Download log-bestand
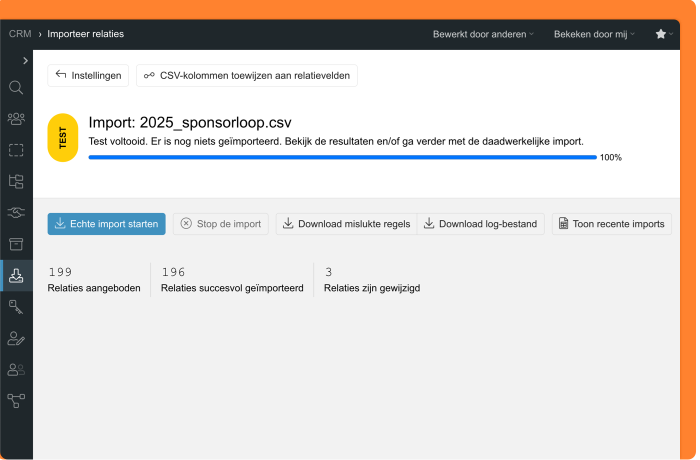 [x=481, y=224]
